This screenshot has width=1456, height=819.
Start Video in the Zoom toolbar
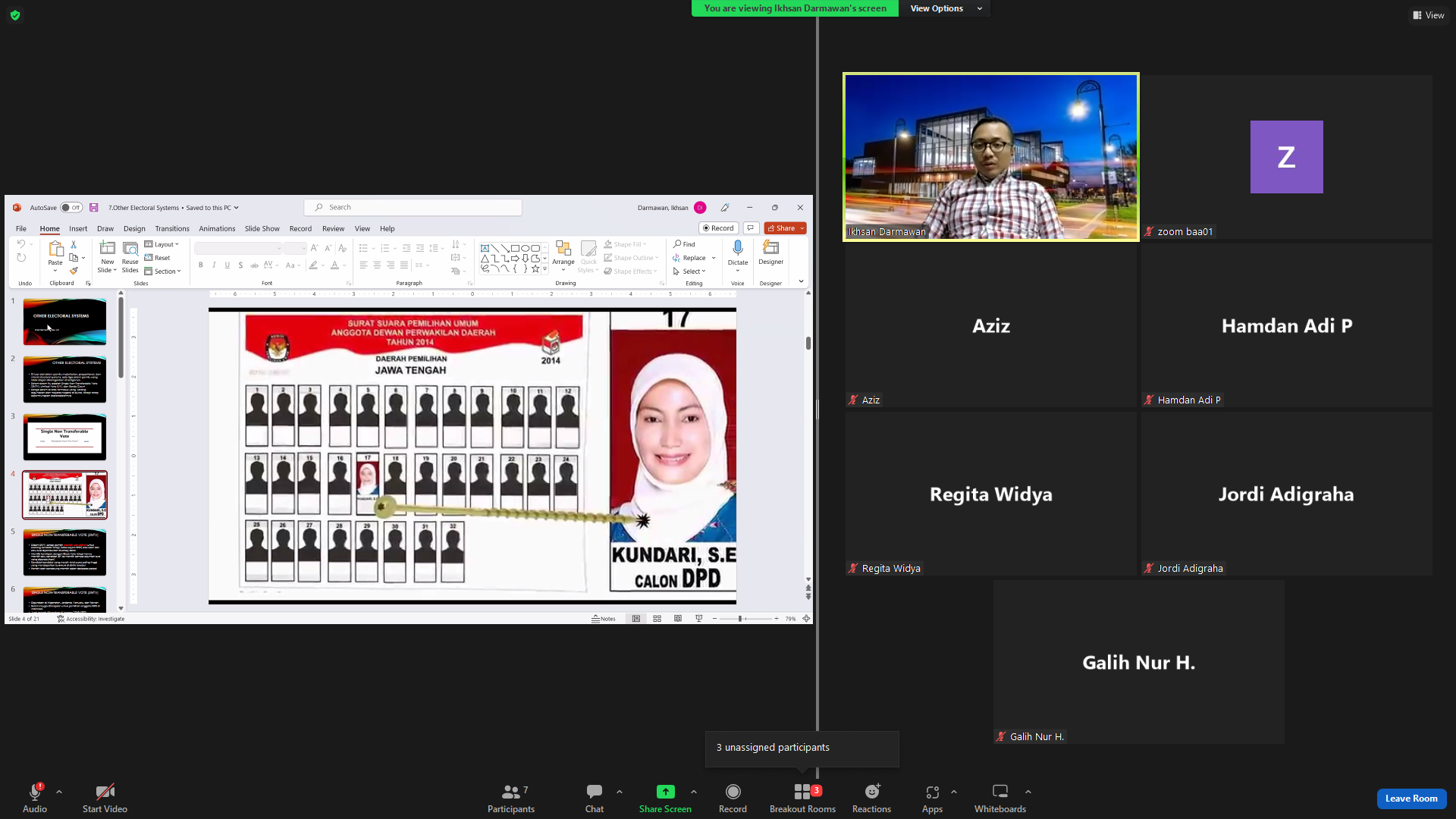point(105,798)
